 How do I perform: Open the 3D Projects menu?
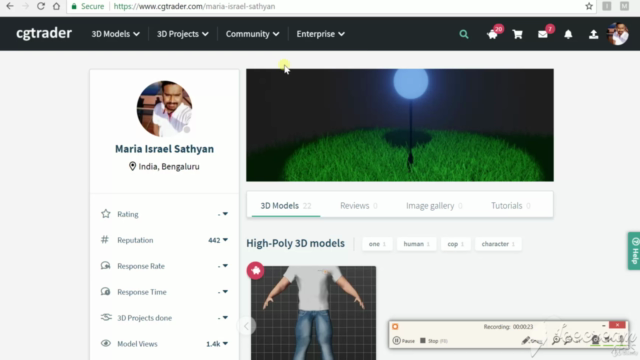point(182,34)
